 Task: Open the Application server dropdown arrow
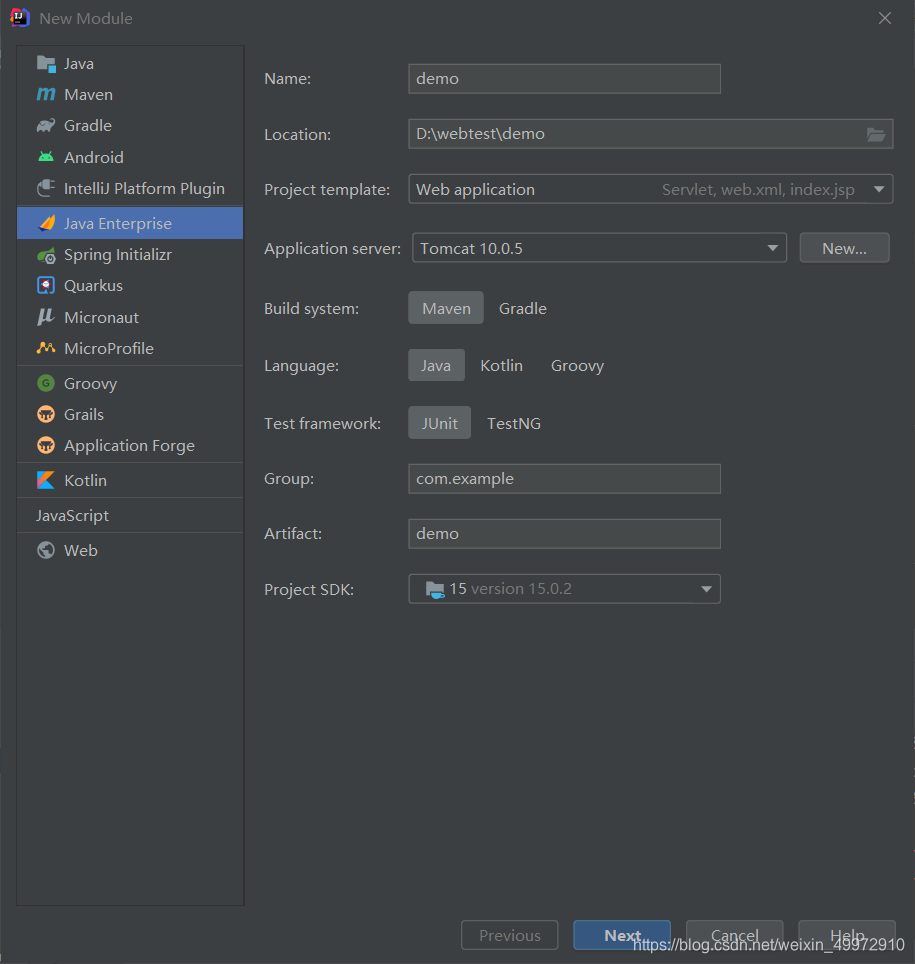coord(772,248)
